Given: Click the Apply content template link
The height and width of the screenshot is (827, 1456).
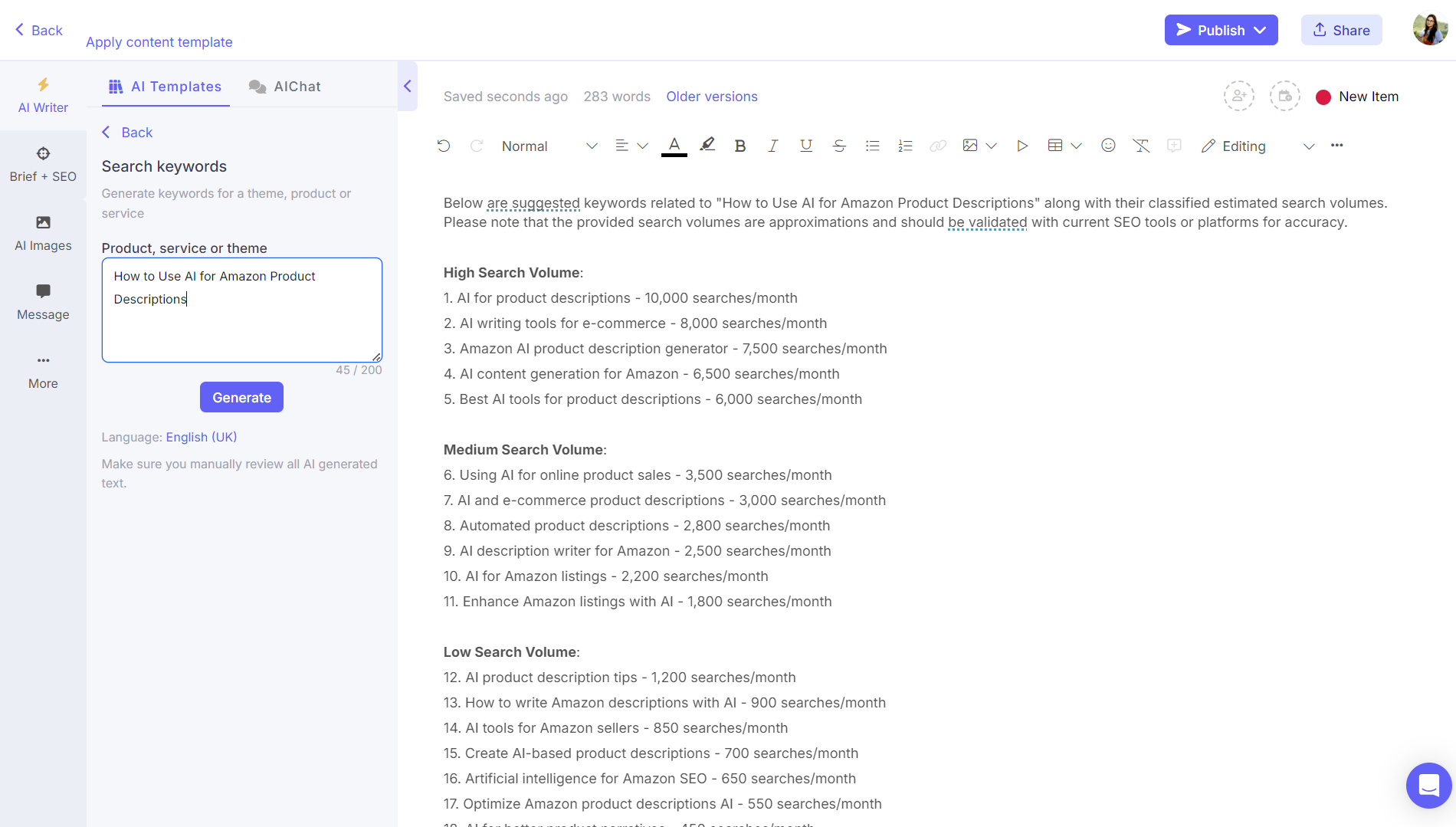Looking at the screenshot, I should click(159, 42).
